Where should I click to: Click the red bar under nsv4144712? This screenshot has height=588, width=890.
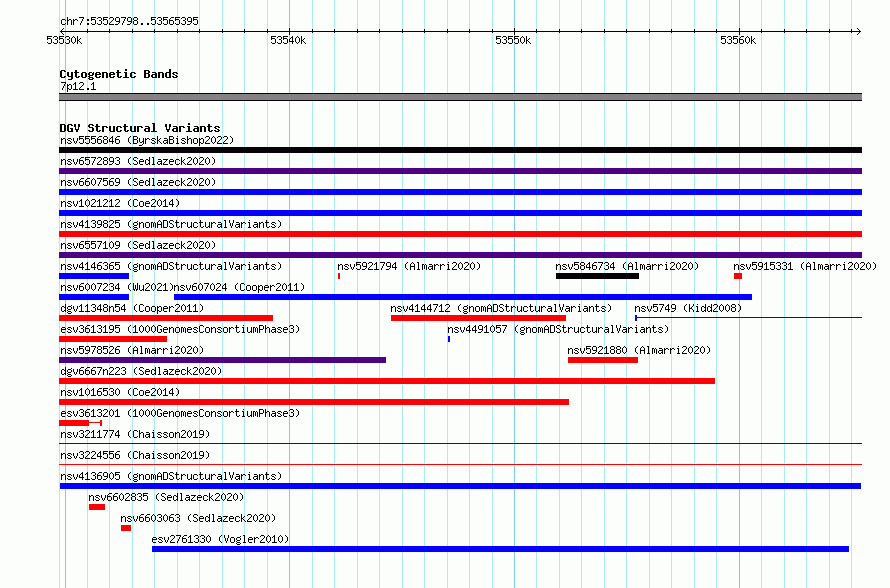(x=478, y=318)
